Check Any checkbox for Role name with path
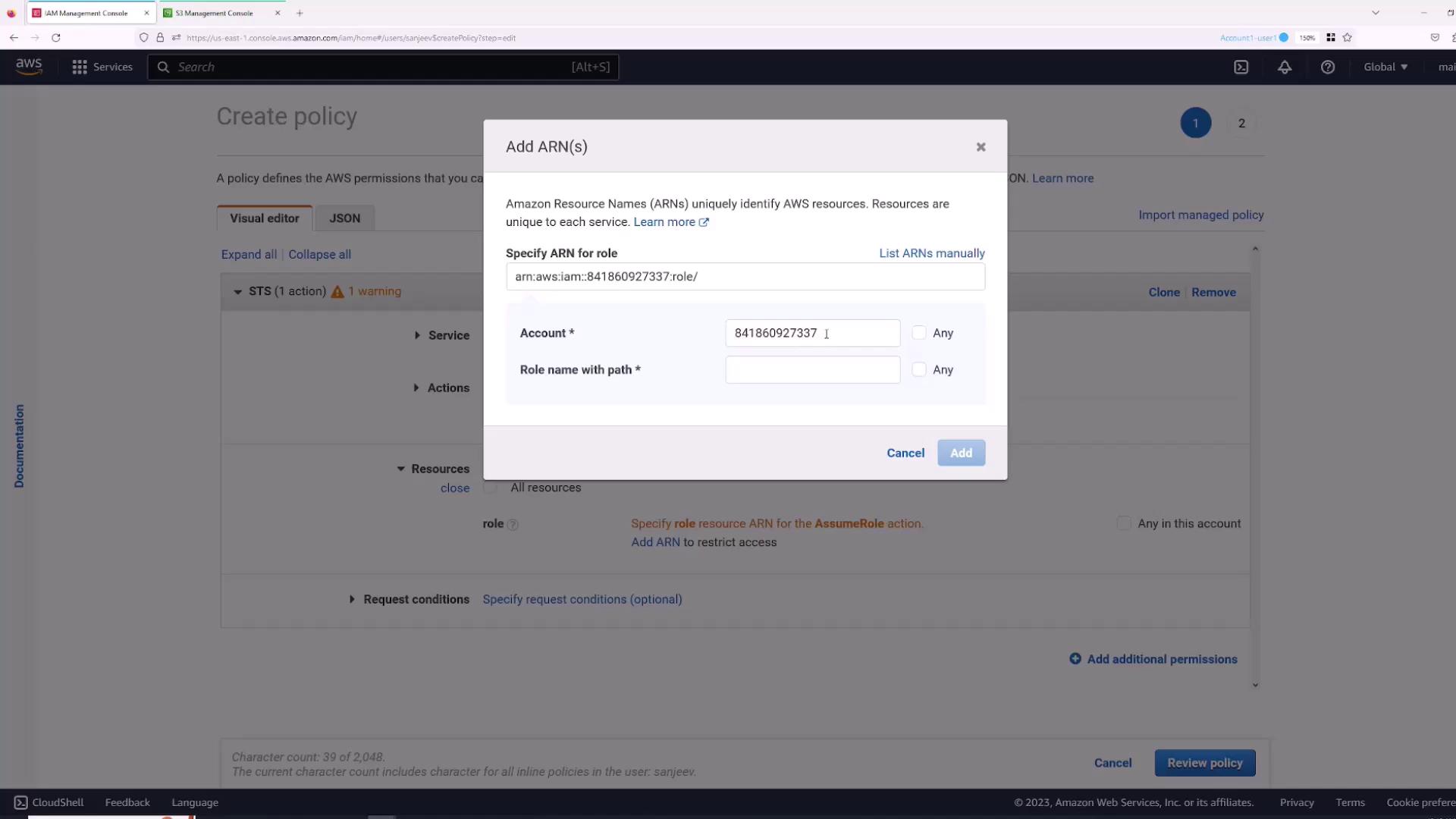The width and height of the screenshot is (1456, 819). point(919,370)
